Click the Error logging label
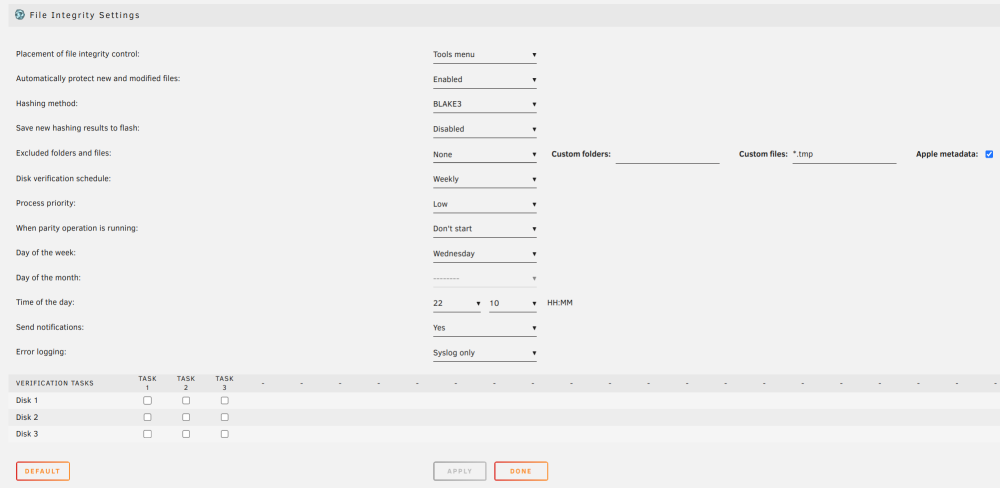The width and height of the screenshot is (1000, 488). 41,351
